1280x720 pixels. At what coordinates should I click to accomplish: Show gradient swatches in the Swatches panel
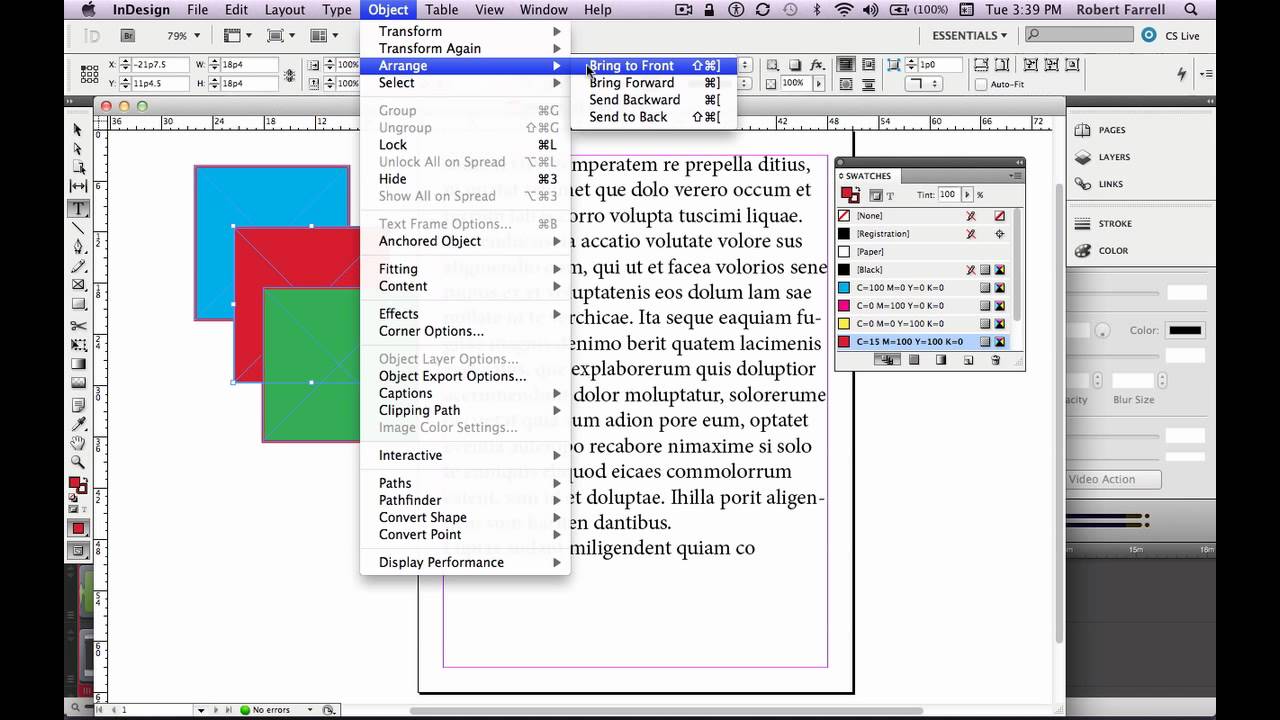click(x=940, y=360)
